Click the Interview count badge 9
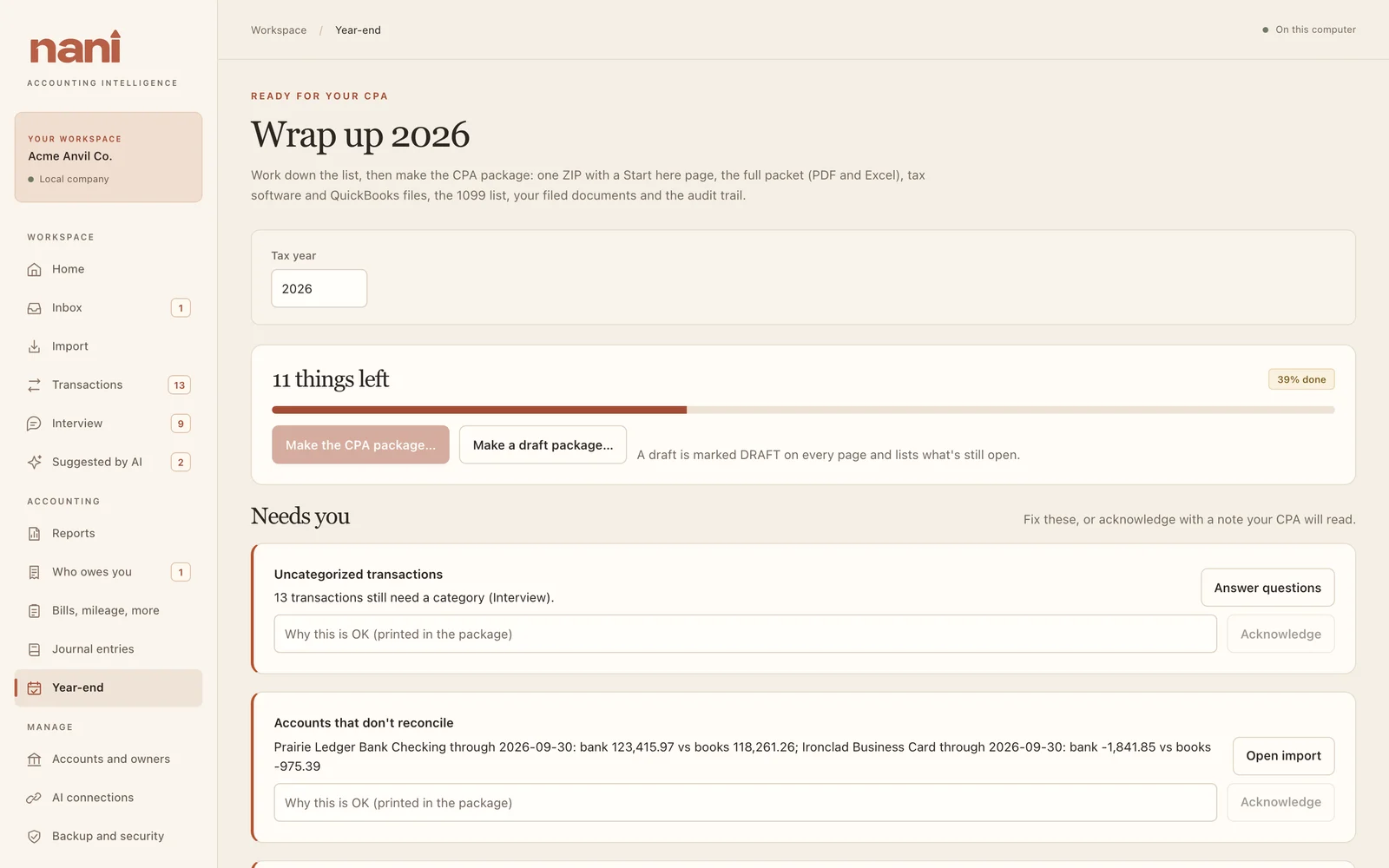Viewport: 1389px width, 868px height. (181, 424)
